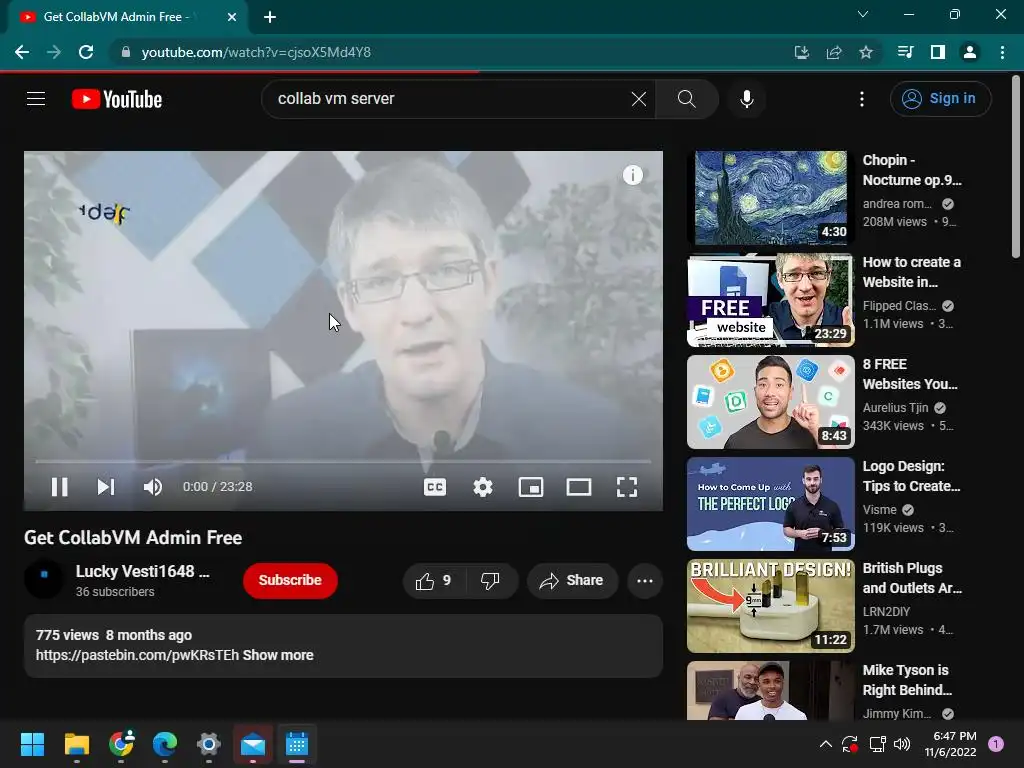Open video player settings gear
The image size is (1024, 768).
tap(483, 487)
